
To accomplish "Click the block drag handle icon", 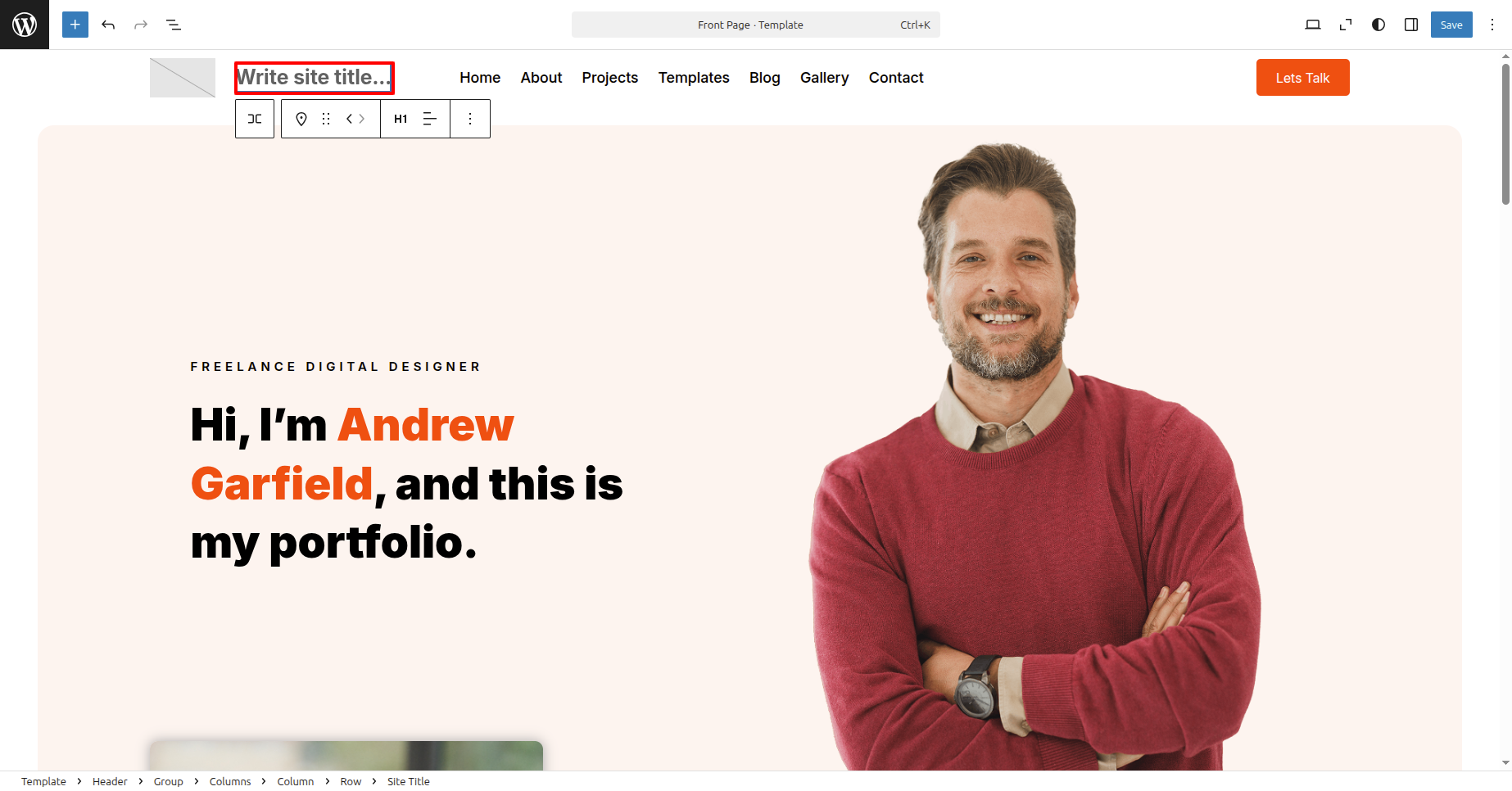I will click(326, 119).
